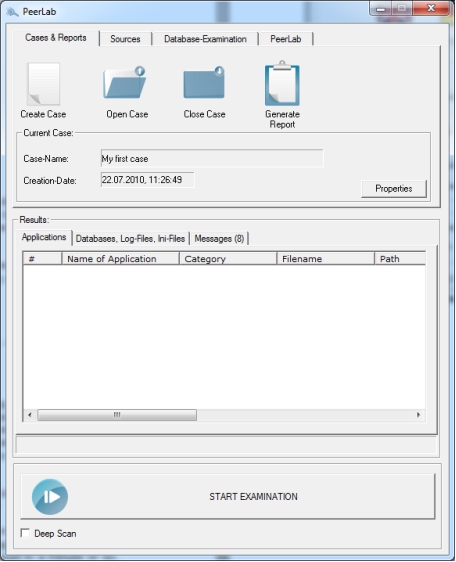Open a case with the Open Case folder icon

124,82
